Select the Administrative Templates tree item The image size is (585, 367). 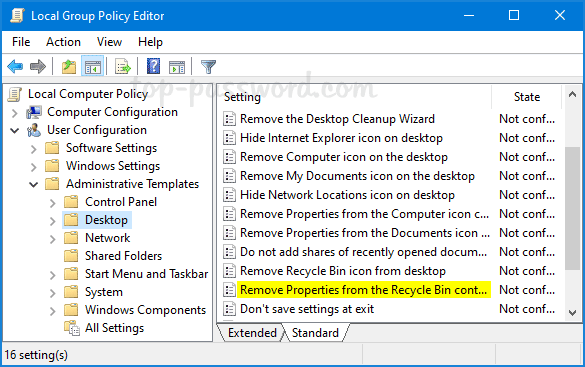[132, 184]
